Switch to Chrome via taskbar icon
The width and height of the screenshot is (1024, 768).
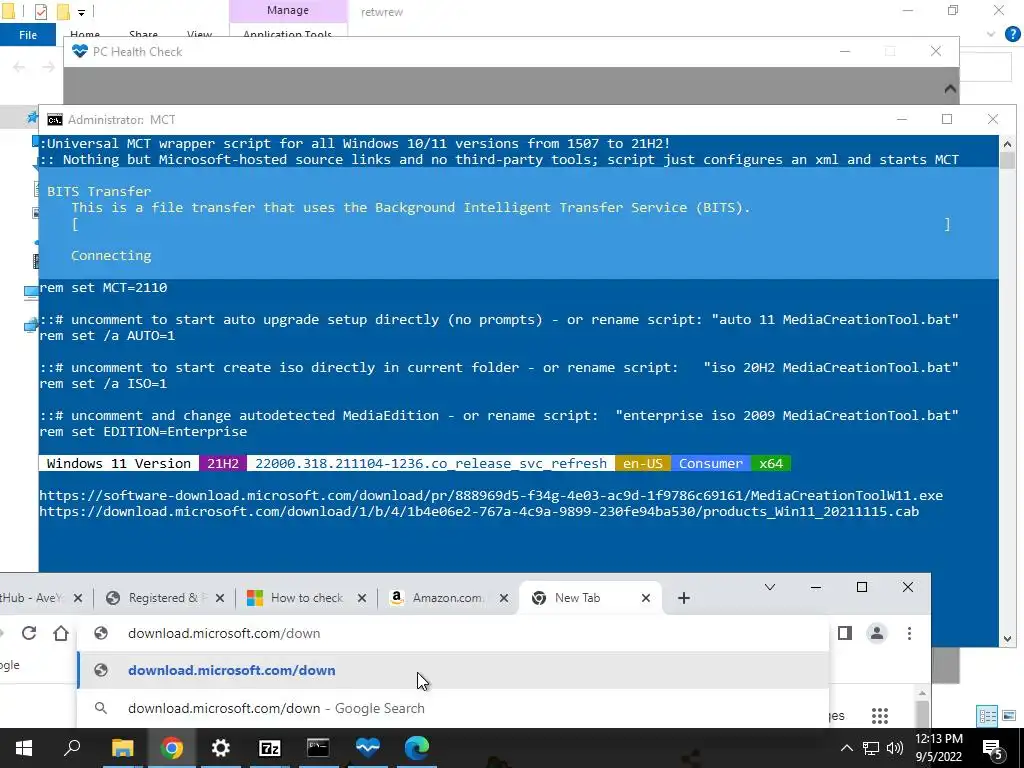point(172,748)
